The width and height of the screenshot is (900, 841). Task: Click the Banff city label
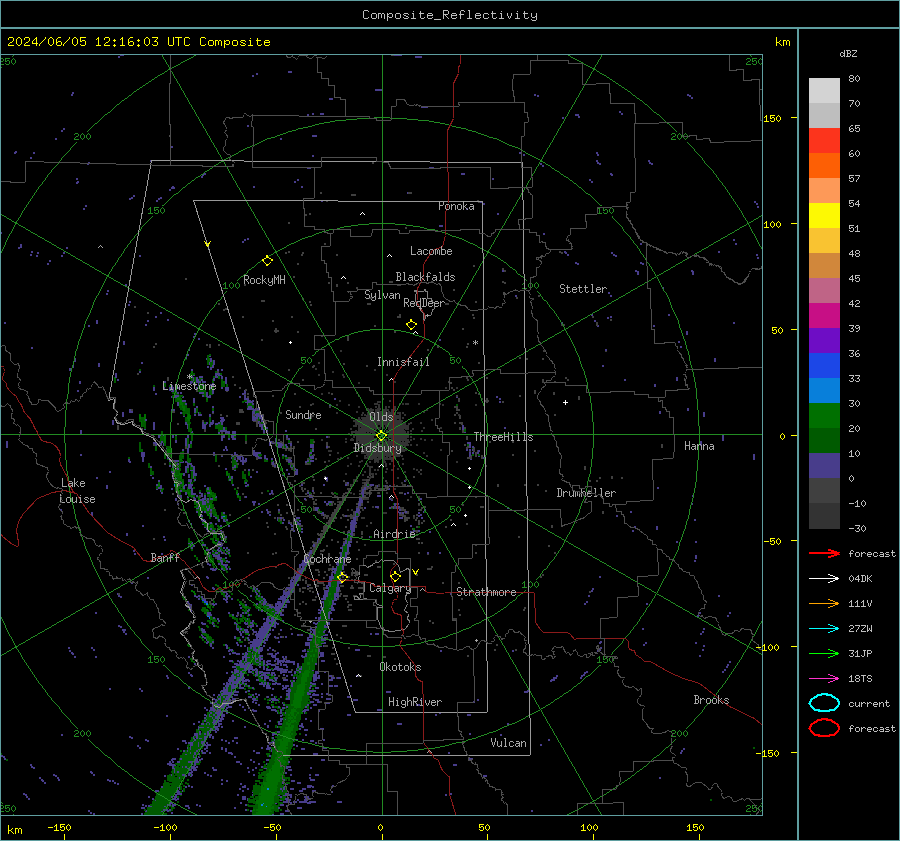coord(165,557)
